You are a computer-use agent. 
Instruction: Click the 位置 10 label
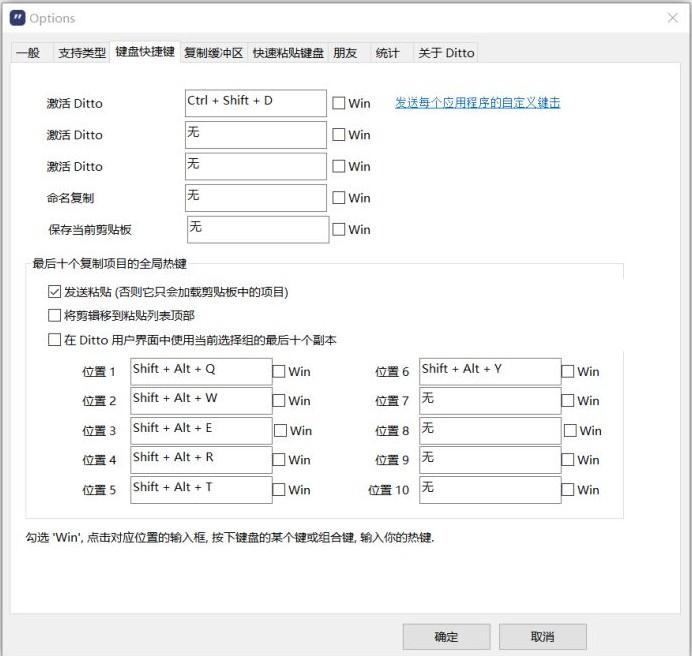pos(388,490)
